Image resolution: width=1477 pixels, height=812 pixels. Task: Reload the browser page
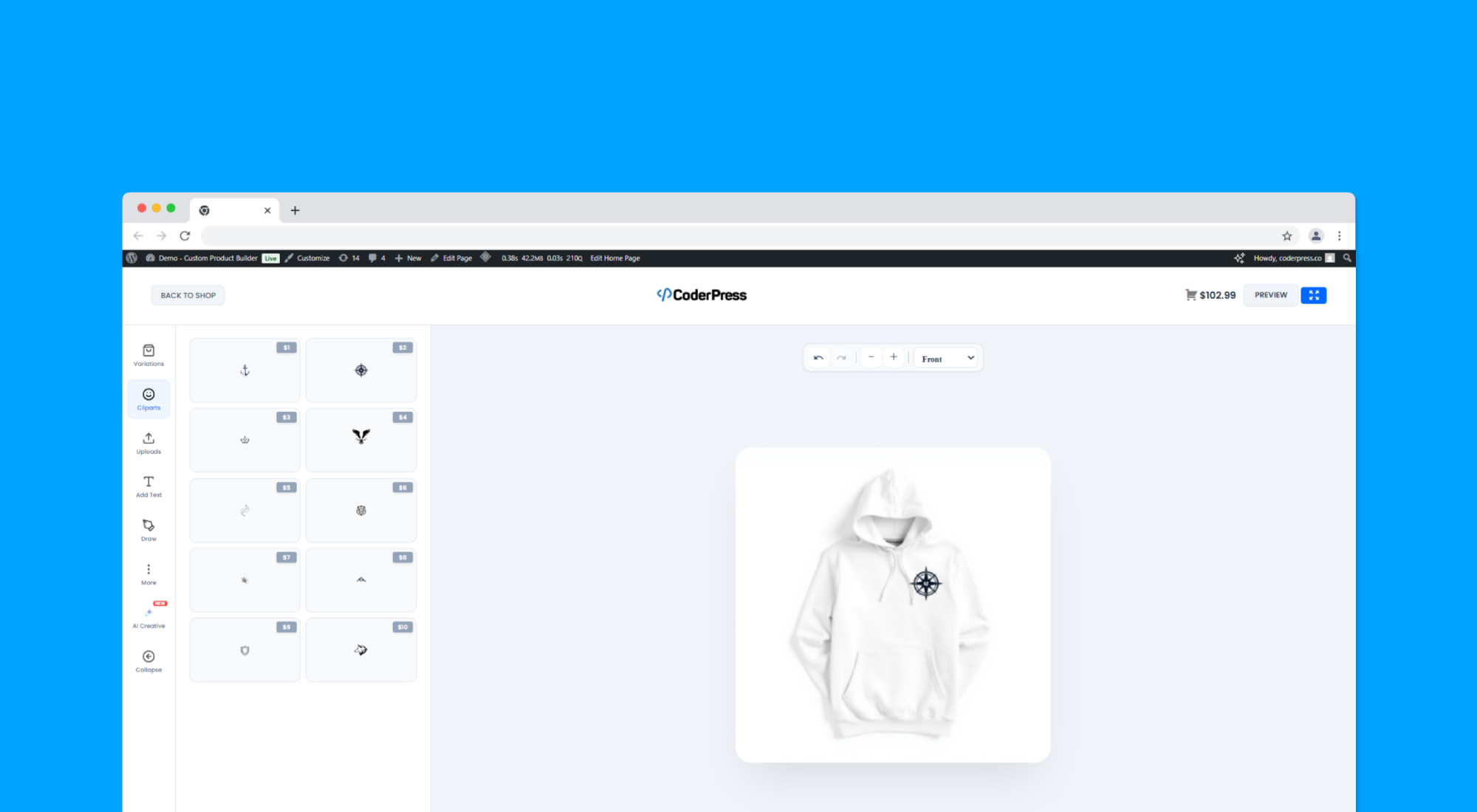185,235
